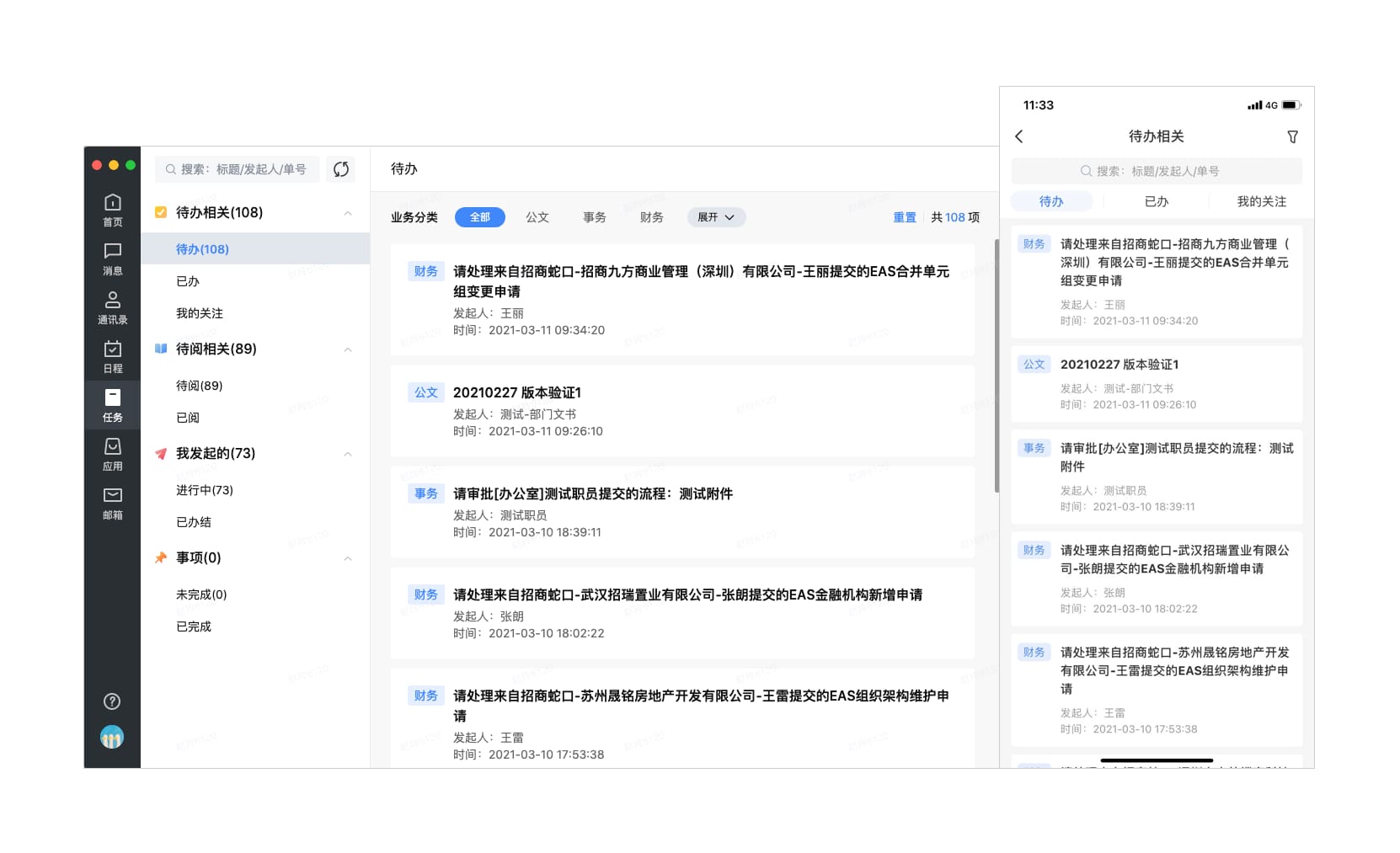Select the 公文 category filter tab
1400x853 pixels.
pos(537,217)
